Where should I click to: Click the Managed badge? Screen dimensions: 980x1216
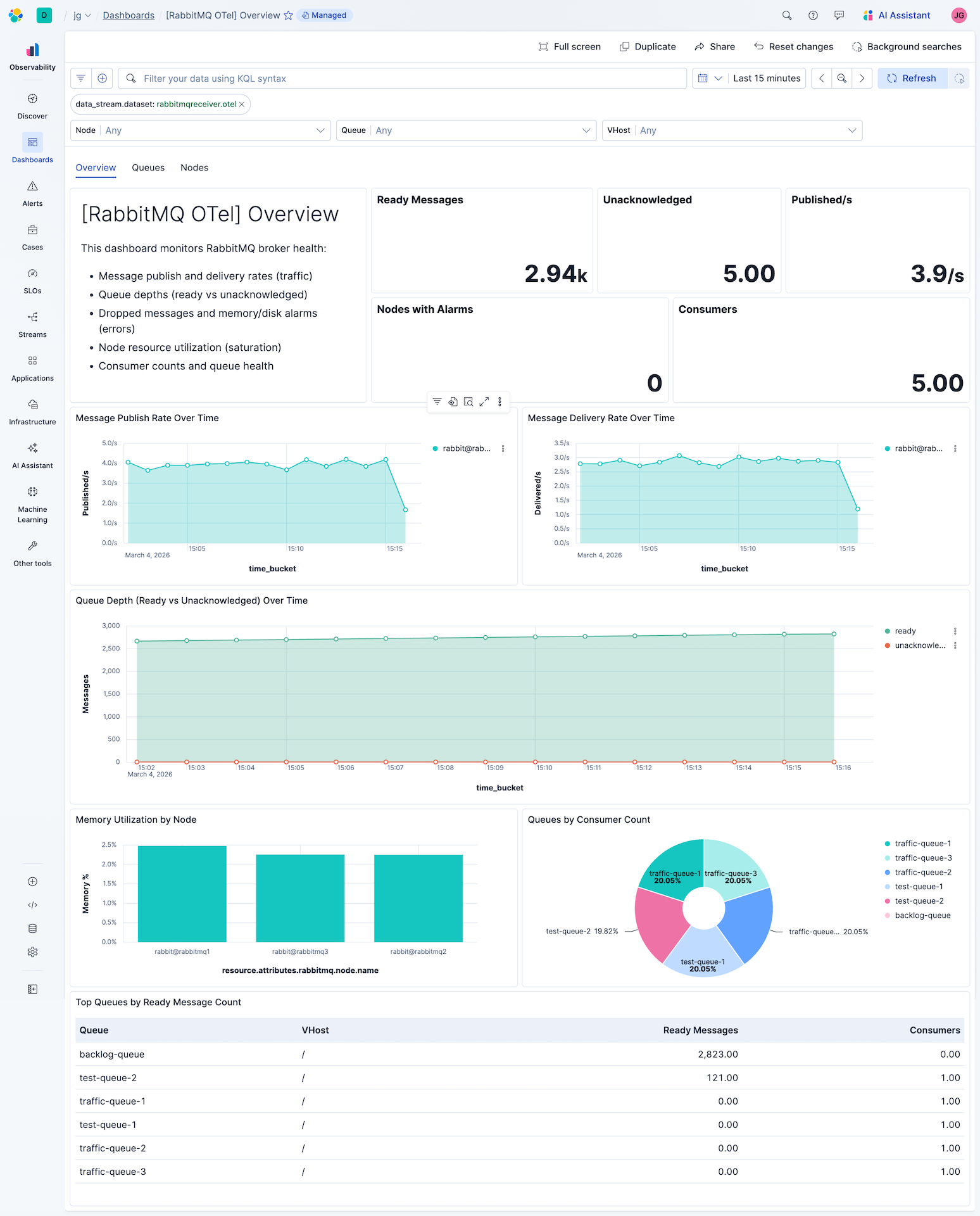click(325, 15)
